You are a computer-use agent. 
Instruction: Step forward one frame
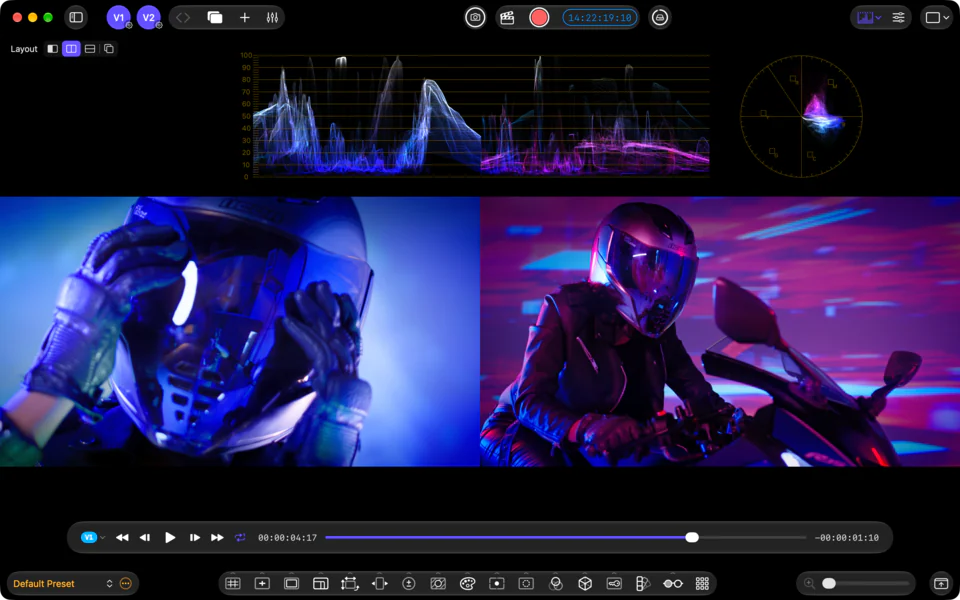point(195,538)
